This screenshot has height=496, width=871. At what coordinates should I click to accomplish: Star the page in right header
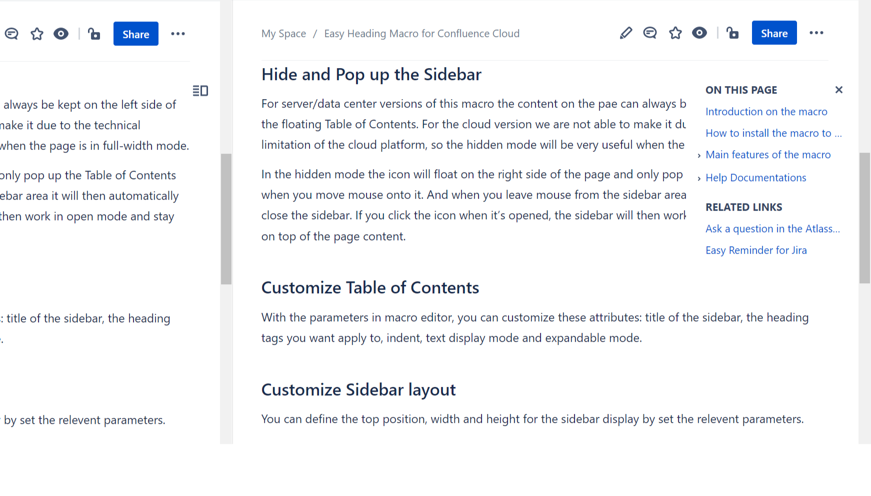click(675, 33)
